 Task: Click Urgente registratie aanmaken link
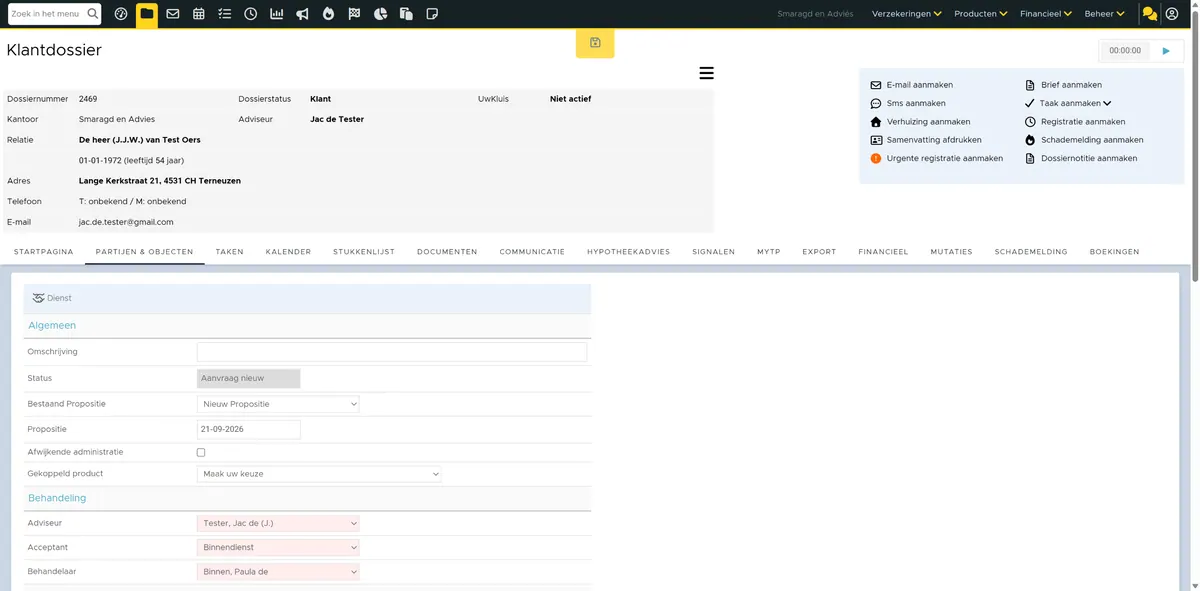click(x=945, y=158)
